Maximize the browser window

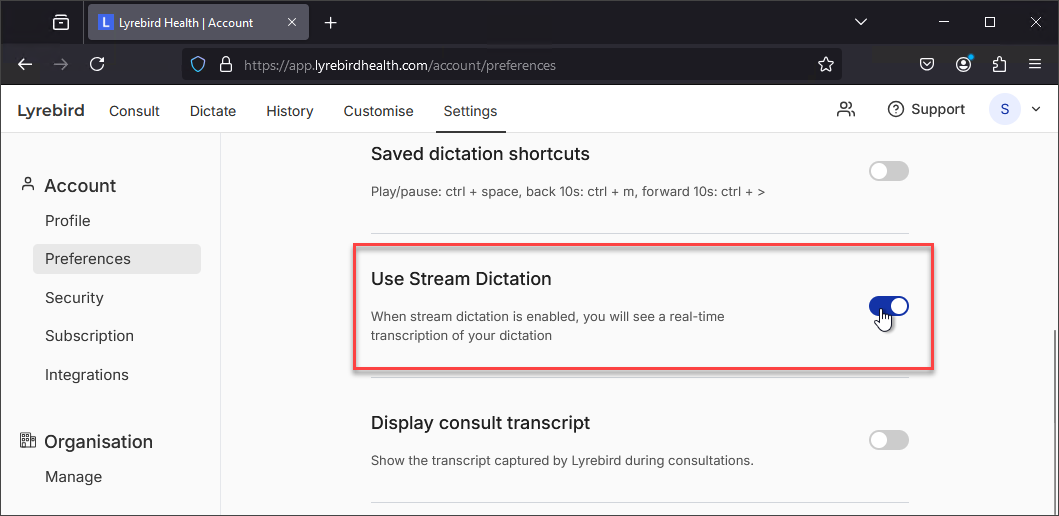989,22
